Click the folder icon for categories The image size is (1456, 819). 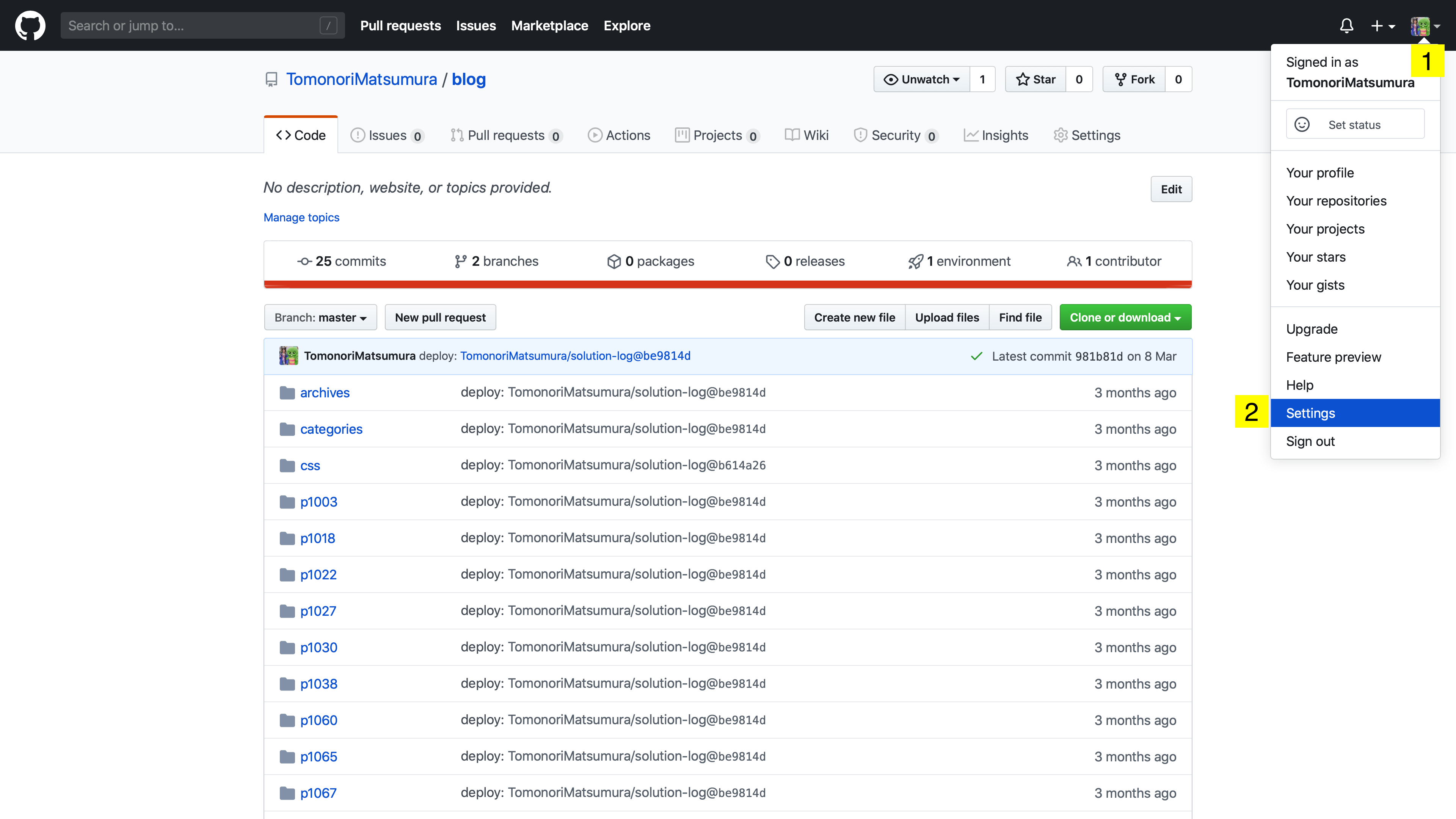(287, 429)
